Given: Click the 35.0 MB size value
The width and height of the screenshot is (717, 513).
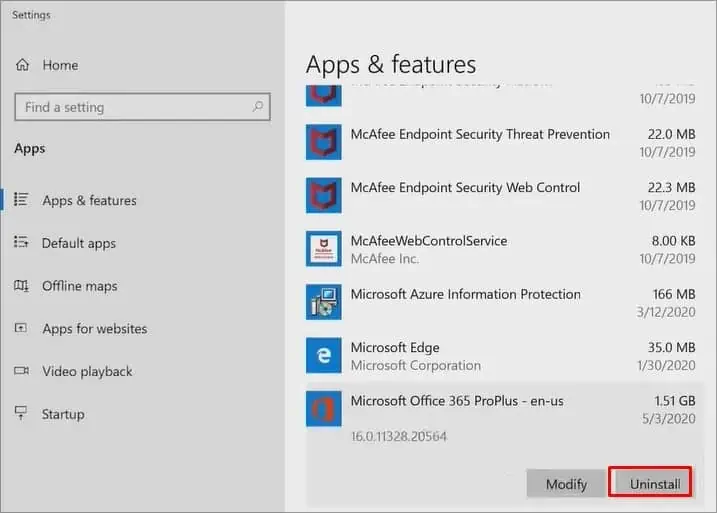Looking at the screenshot, I should 671,347.
